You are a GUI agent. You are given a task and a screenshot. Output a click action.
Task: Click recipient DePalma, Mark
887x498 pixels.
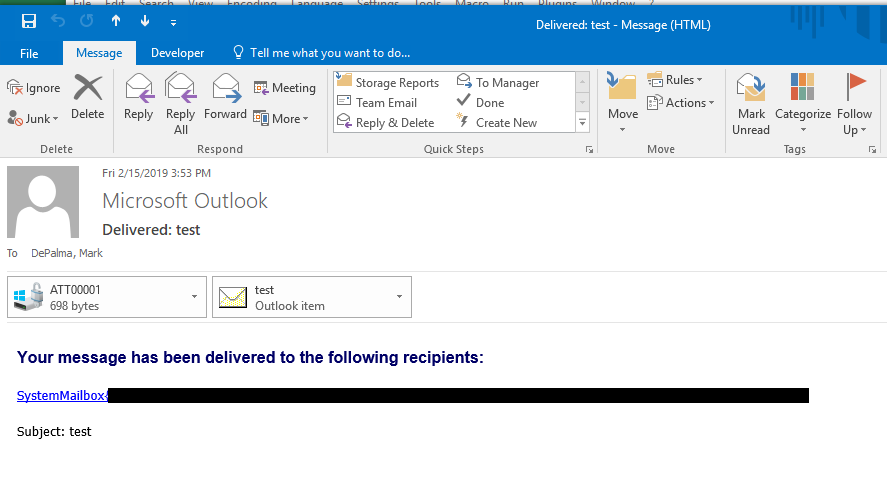tap(67, 253)
